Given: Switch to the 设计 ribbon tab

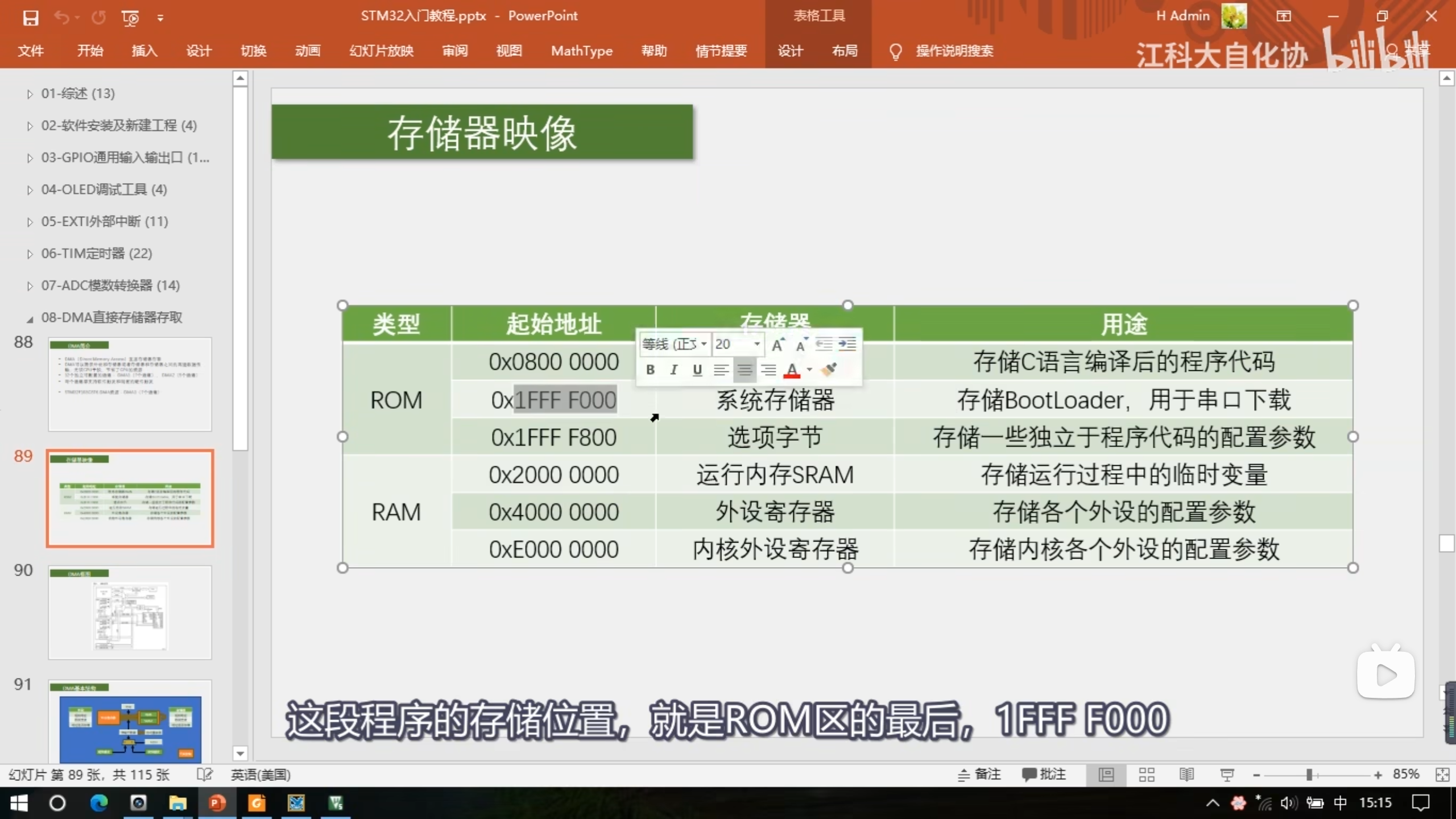Looking at the screenshot, I should tap(198, 51).
